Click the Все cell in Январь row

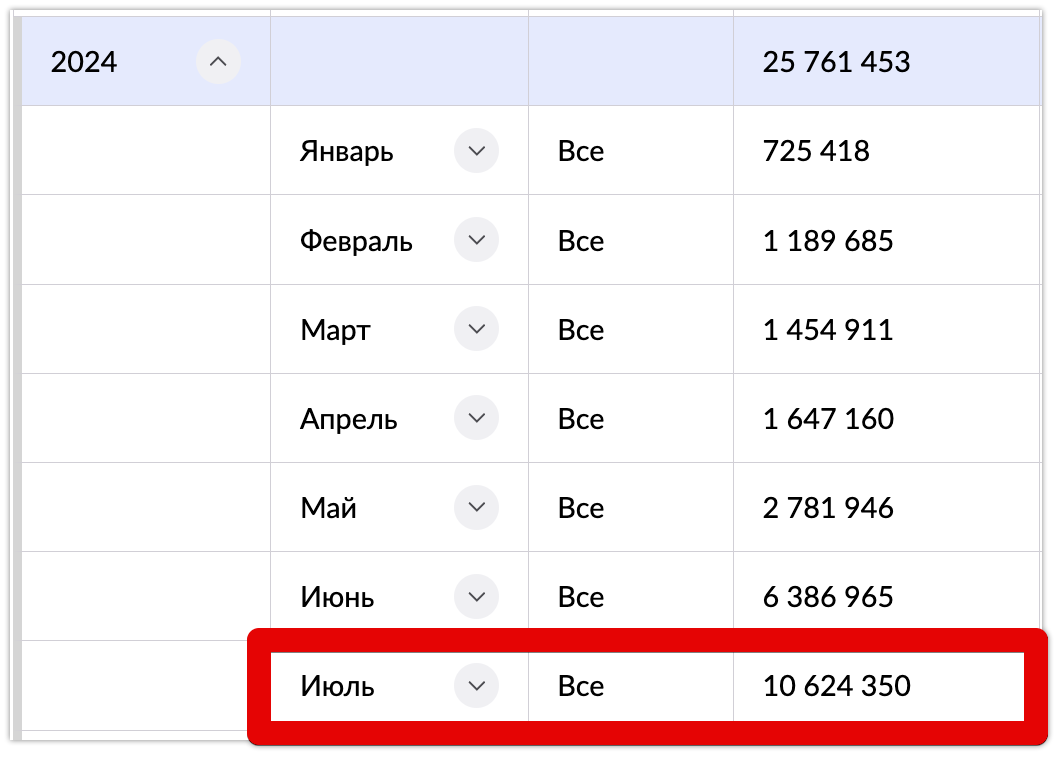tap(580, 151)
